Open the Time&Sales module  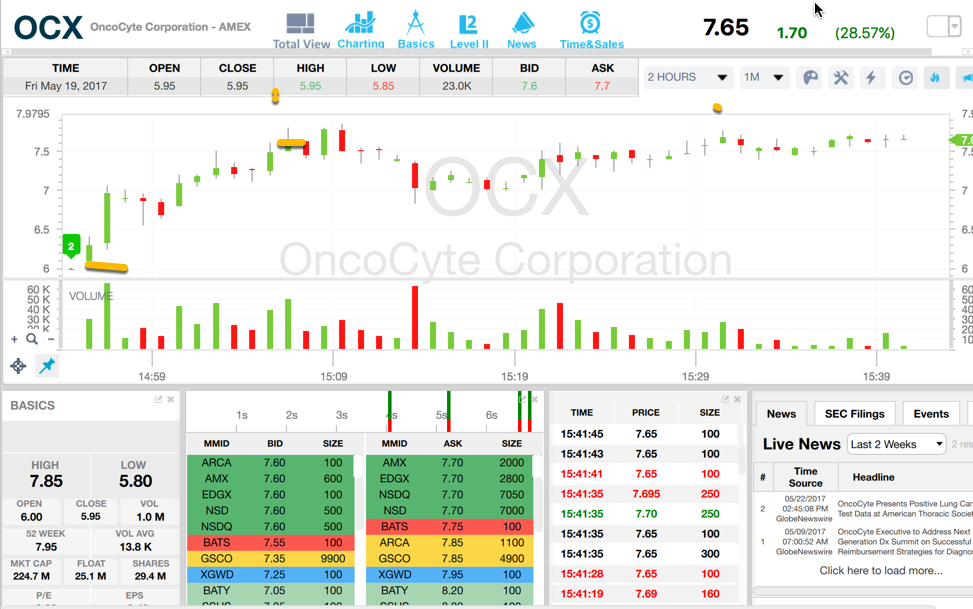click(x=591, y=30)
